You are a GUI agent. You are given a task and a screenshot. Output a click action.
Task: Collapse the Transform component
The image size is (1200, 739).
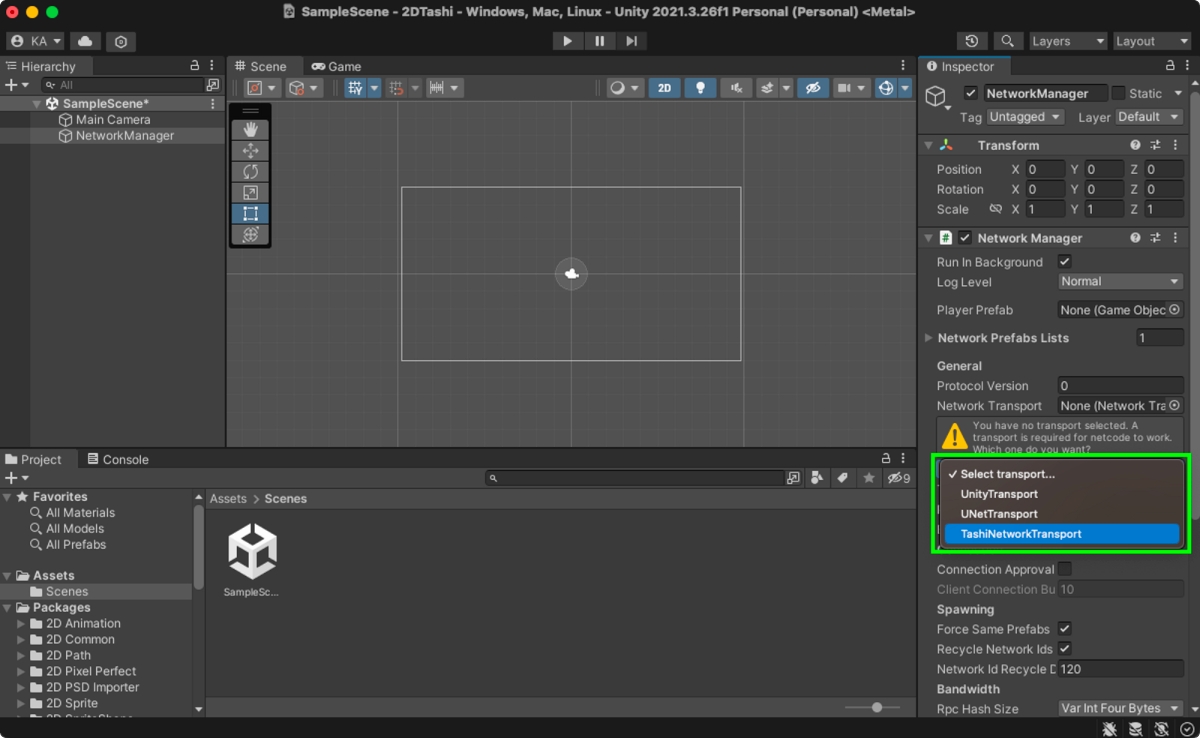point(929,145)
